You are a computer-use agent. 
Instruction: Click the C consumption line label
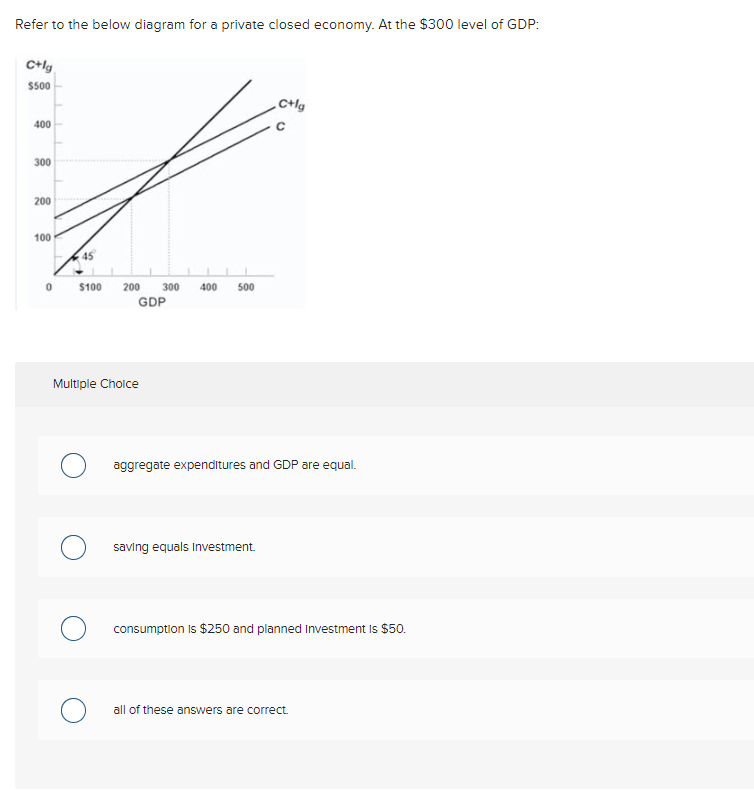tap(280, 126)
